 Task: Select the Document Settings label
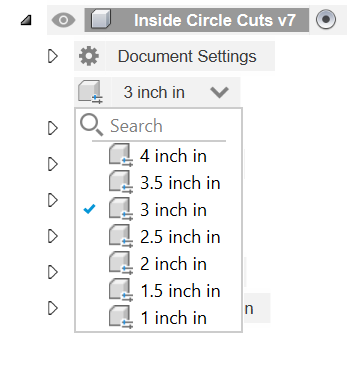click(x=187, y=56)
